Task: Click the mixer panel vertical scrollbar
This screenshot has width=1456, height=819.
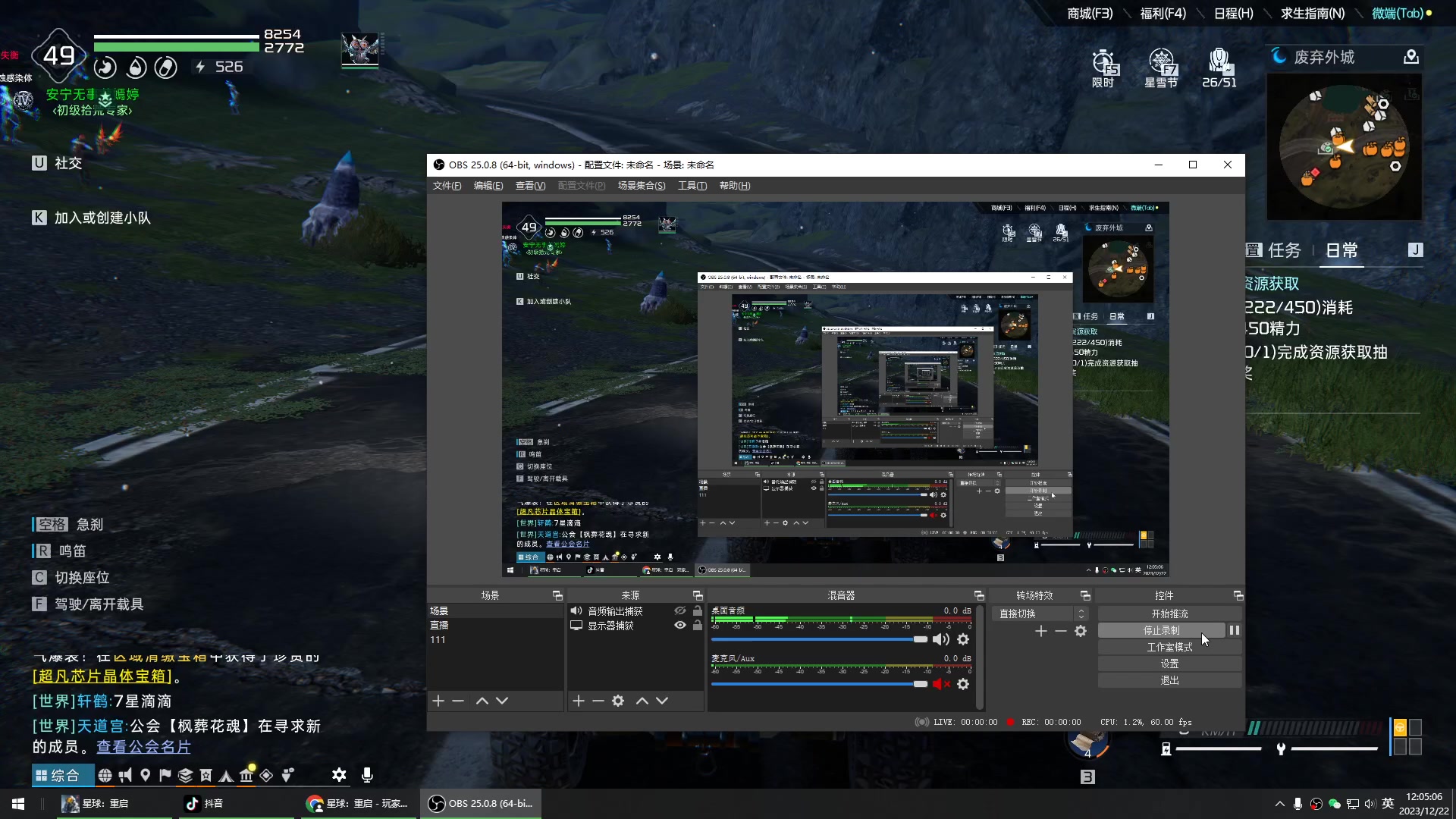Action: click(x=980, y=657)
